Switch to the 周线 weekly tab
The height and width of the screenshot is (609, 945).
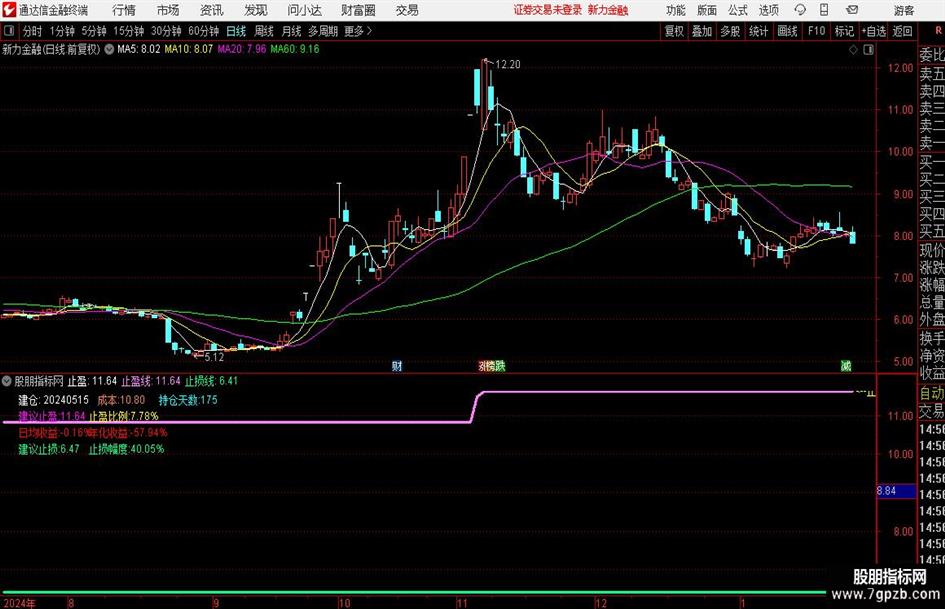click(x=264, y=31)
